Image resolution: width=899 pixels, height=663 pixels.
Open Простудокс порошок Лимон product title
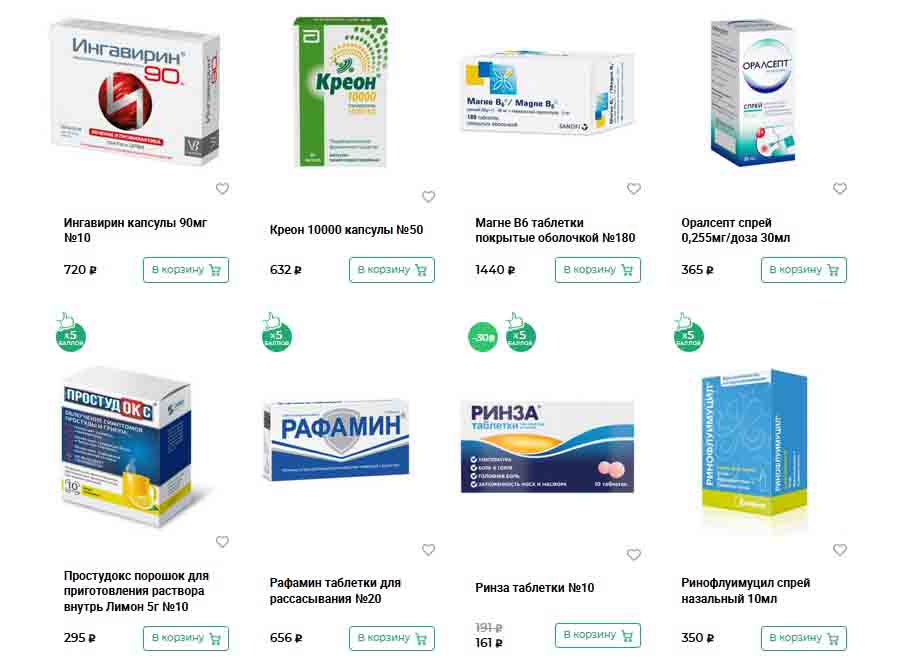136,591
